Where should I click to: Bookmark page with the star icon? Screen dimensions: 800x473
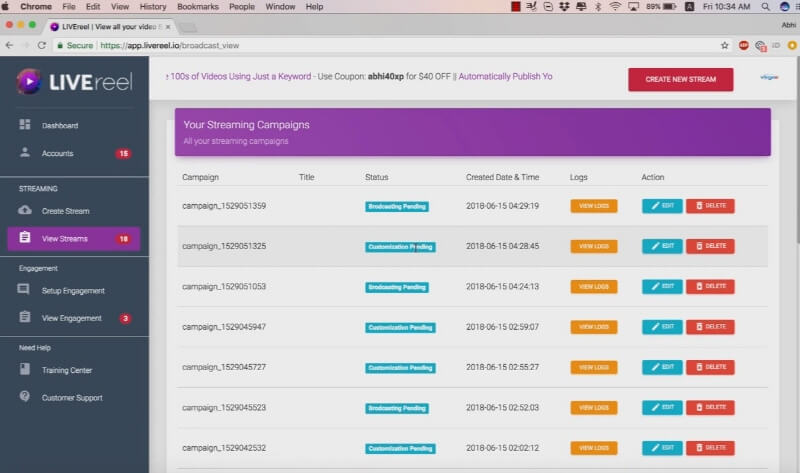coord(724,45)
